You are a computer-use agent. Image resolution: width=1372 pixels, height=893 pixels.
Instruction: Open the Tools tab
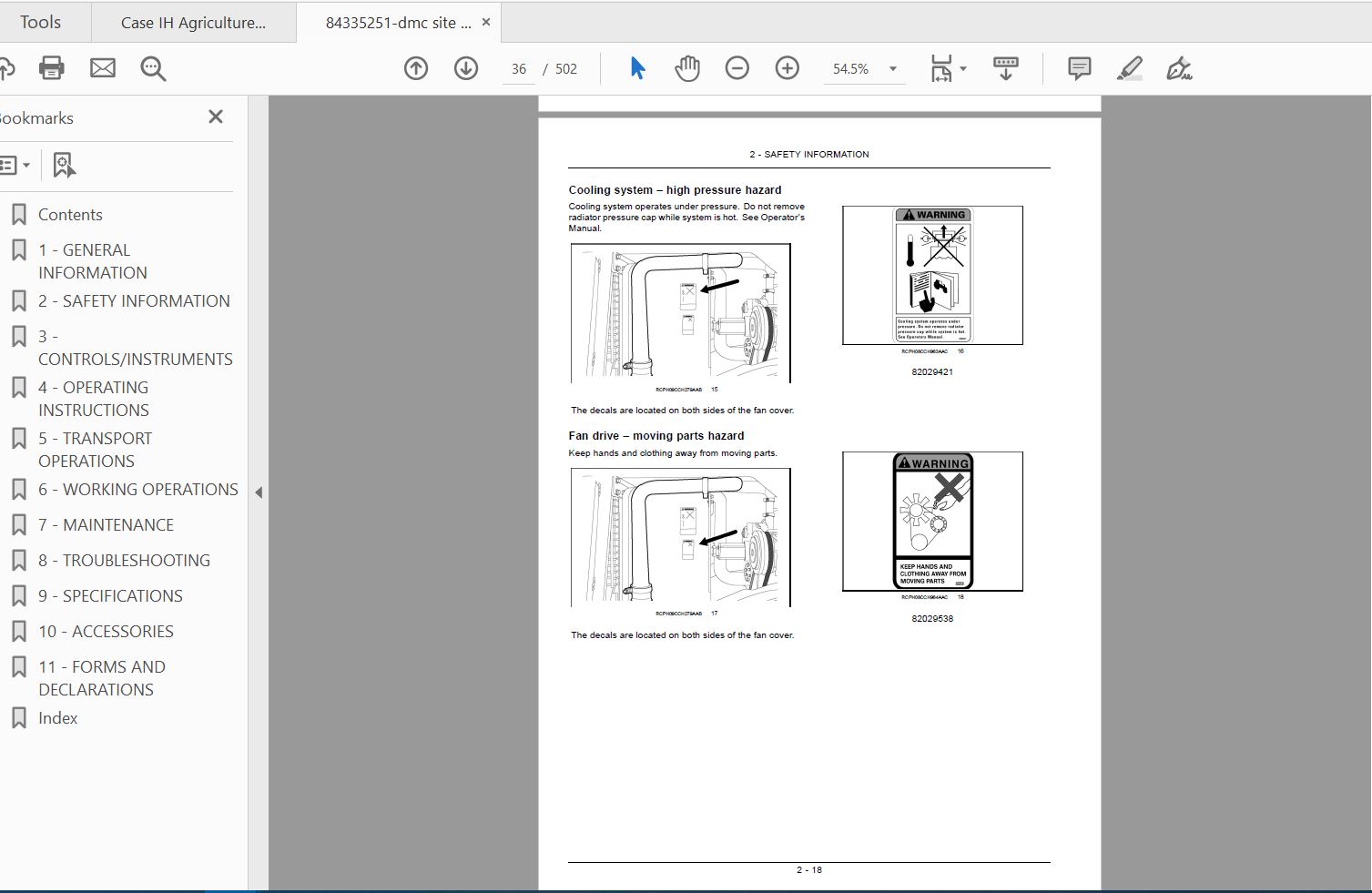coord(40,22)
